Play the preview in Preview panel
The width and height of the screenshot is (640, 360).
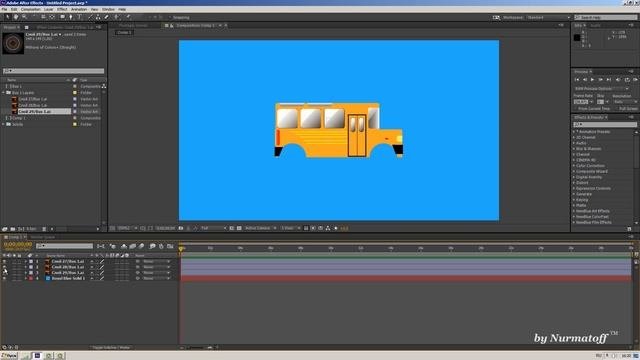[x=592, y=80]
